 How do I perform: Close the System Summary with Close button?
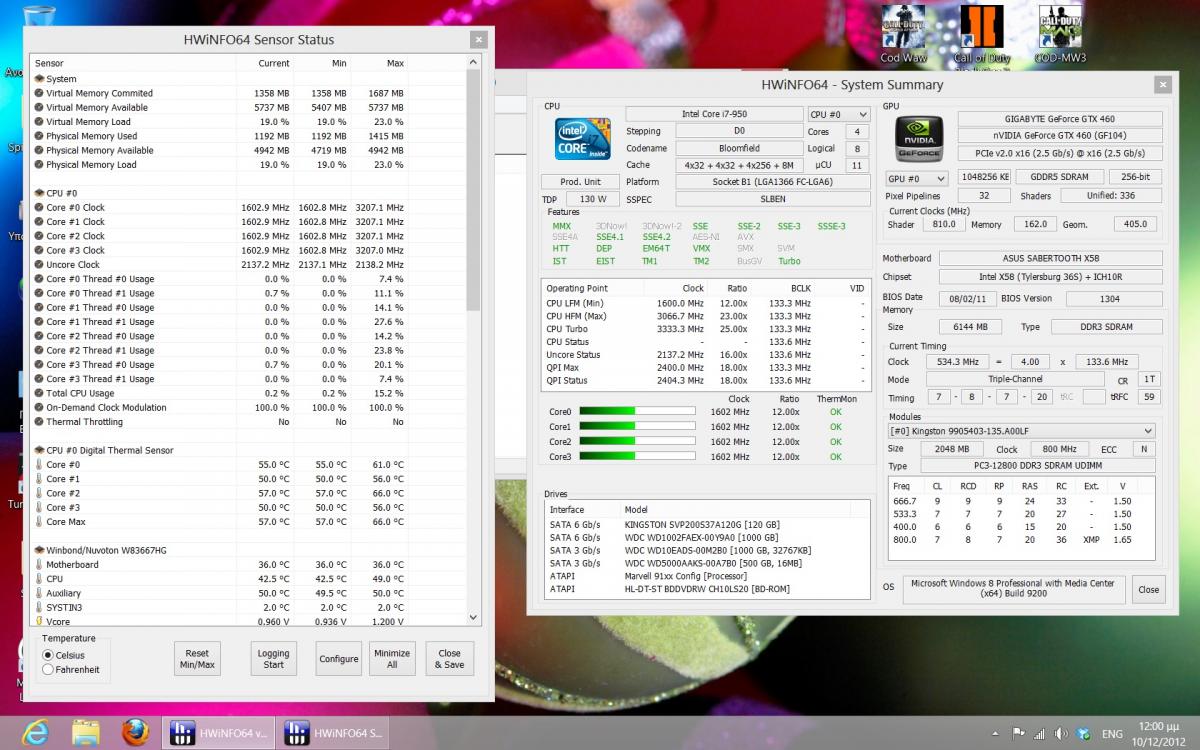(1148, 589)
